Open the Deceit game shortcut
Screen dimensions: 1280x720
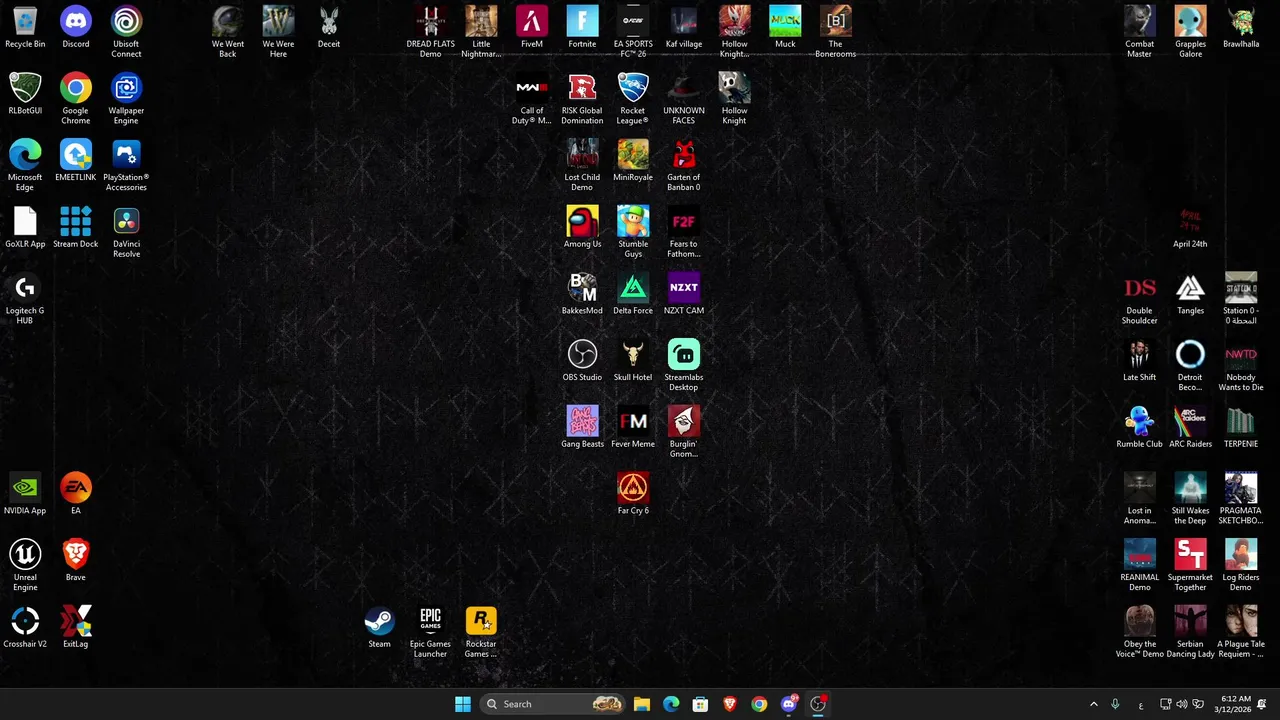pos(329,28)
